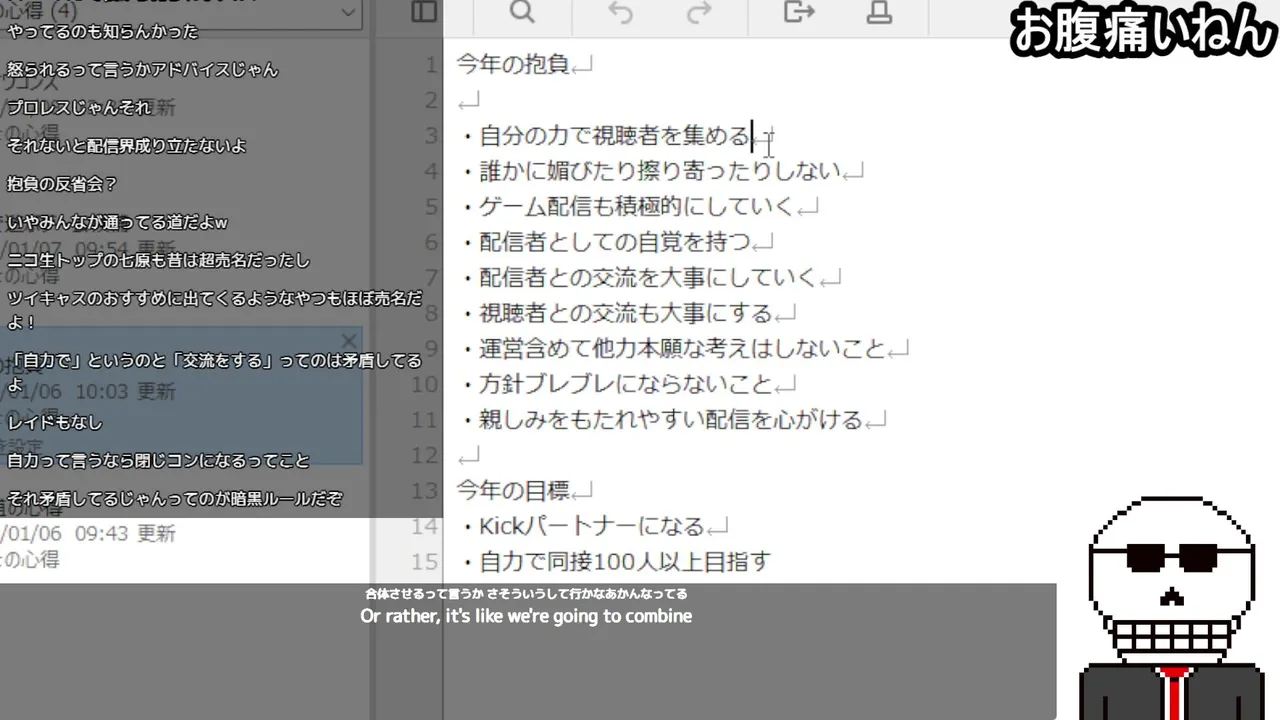The image size is (1280, 720).
Task: Click the line 自力で同接100人以上目指す
Action: click(x=617, y=562)
